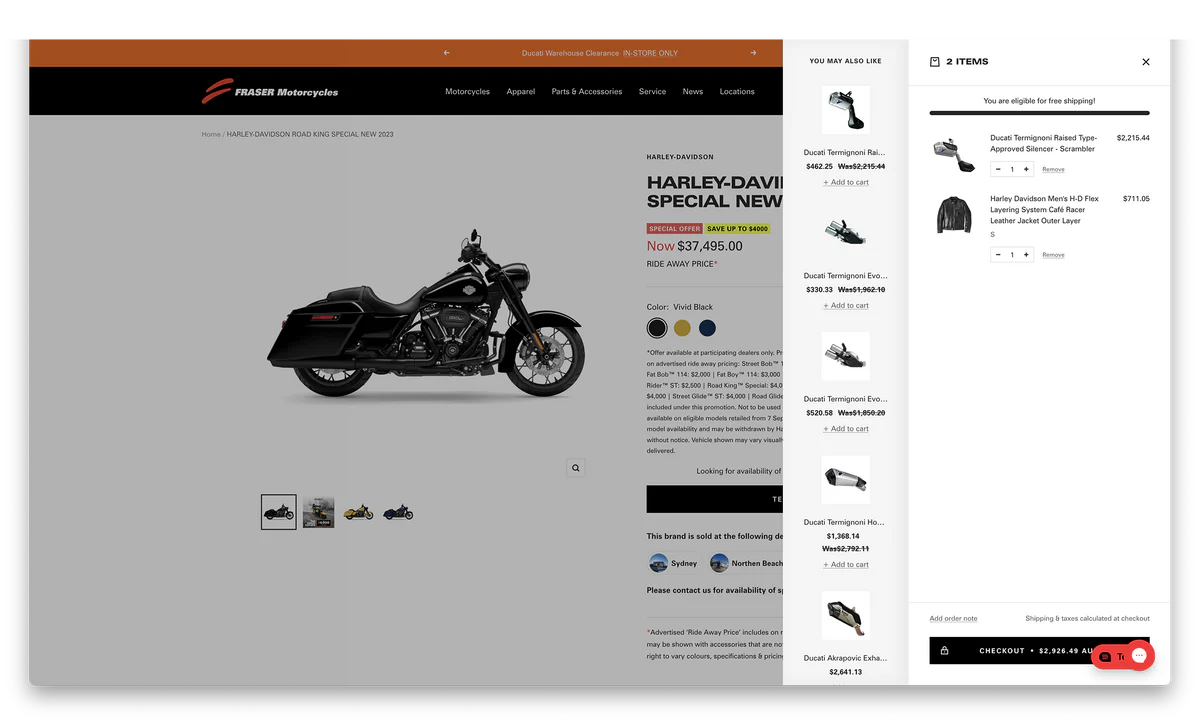This screenshot has height=724, width=1200.
Task: Add the $330.33 Termignoni Evo to cart
Action: click(x=846, y=305)
